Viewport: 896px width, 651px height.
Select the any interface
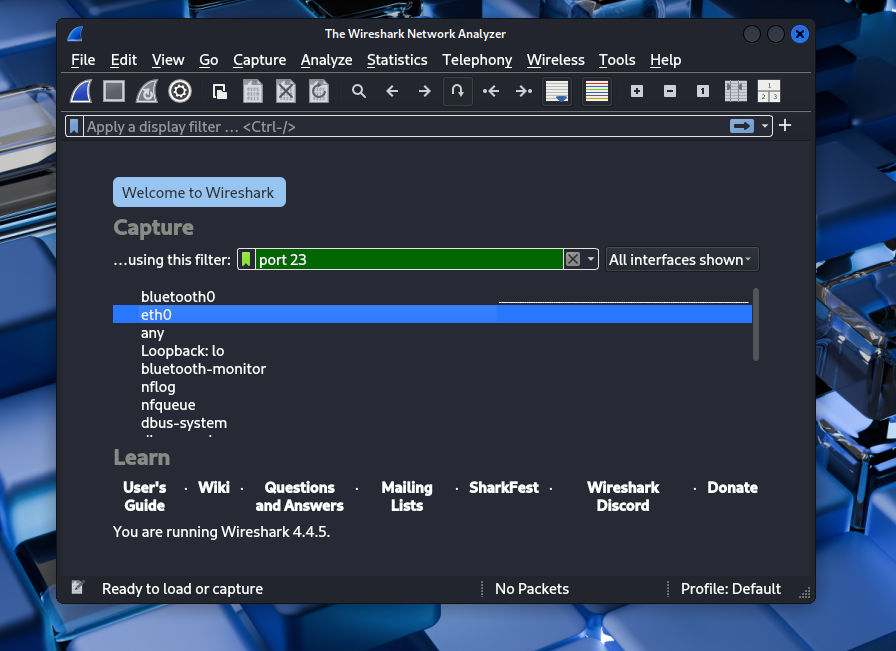[153, 333]
